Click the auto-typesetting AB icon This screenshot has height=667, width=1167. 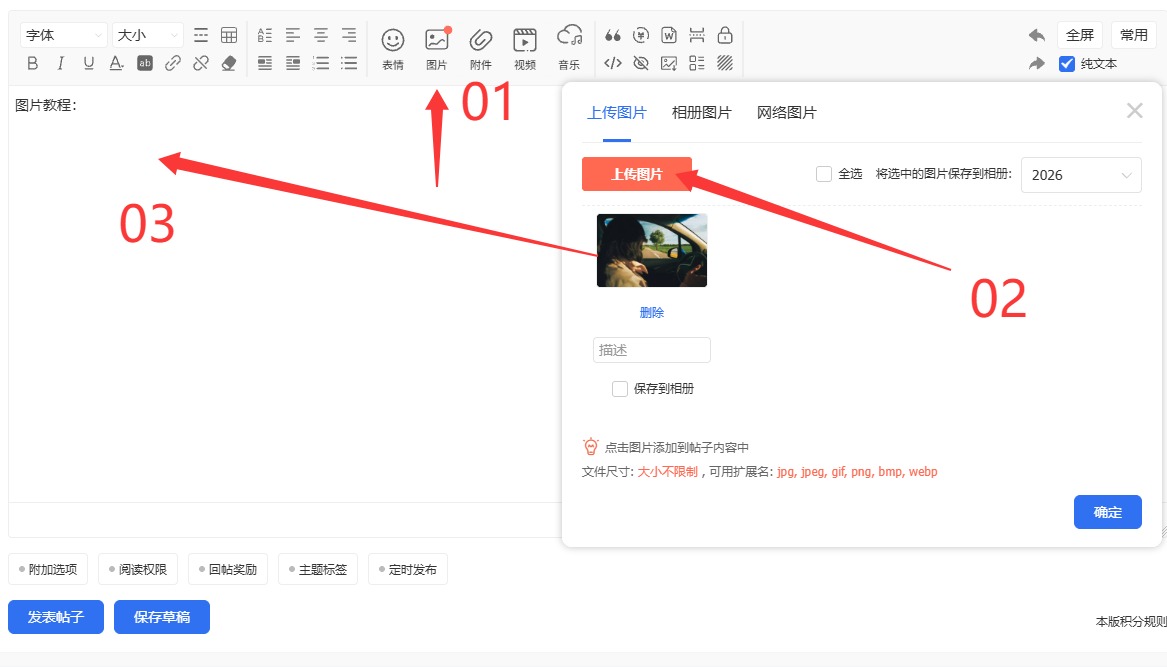coord(264,35)
